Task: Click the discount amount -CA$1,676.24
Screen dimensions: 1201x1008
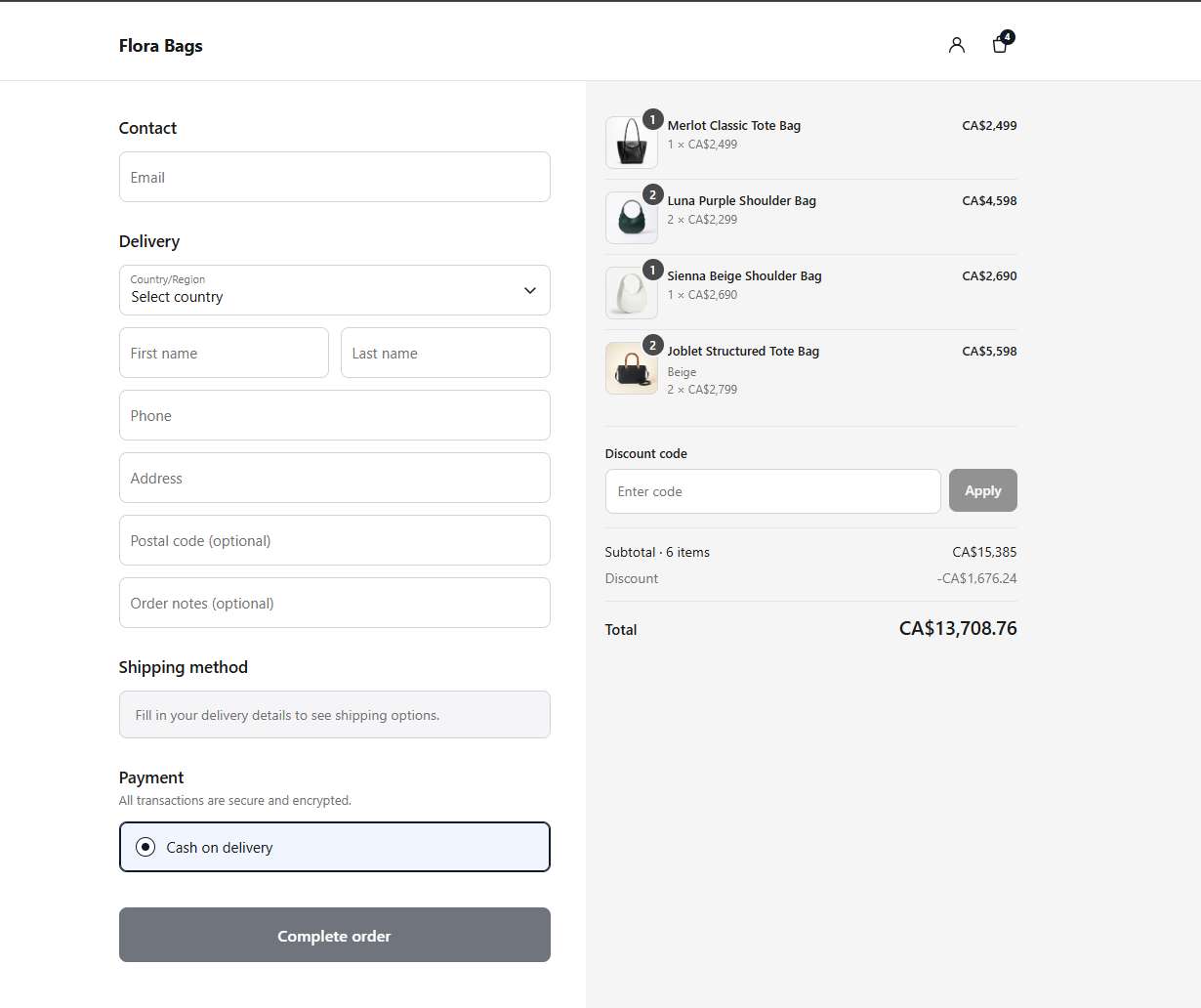Action: 976,578
